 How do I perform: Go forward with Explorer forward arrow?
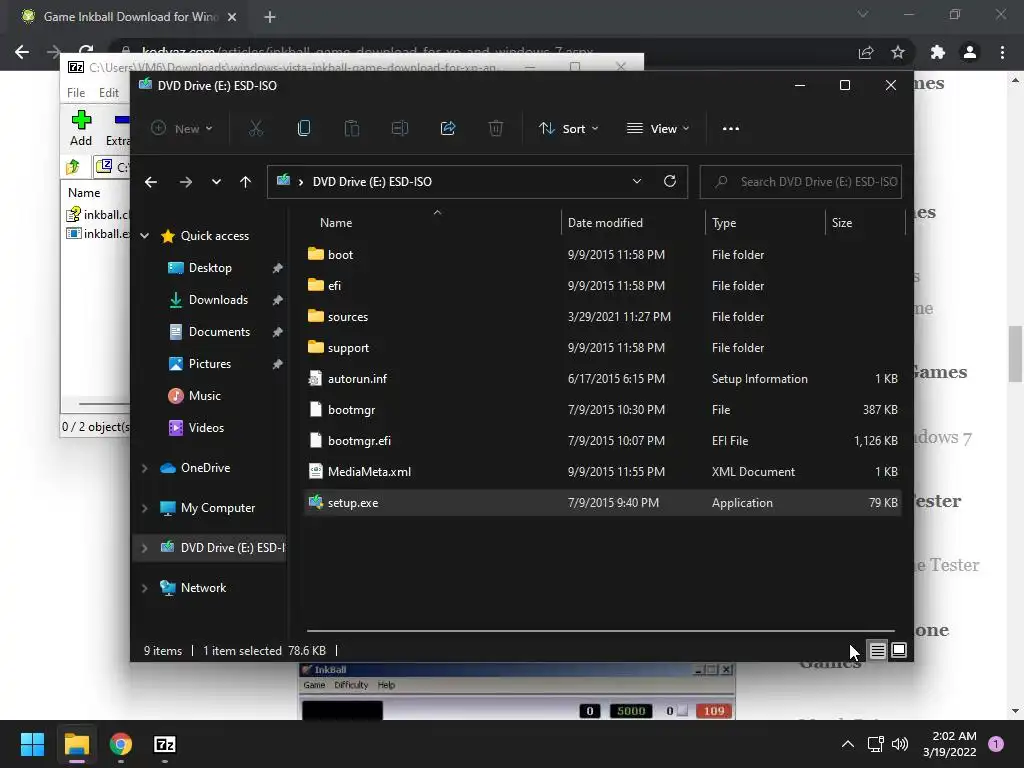click(185, 182)
